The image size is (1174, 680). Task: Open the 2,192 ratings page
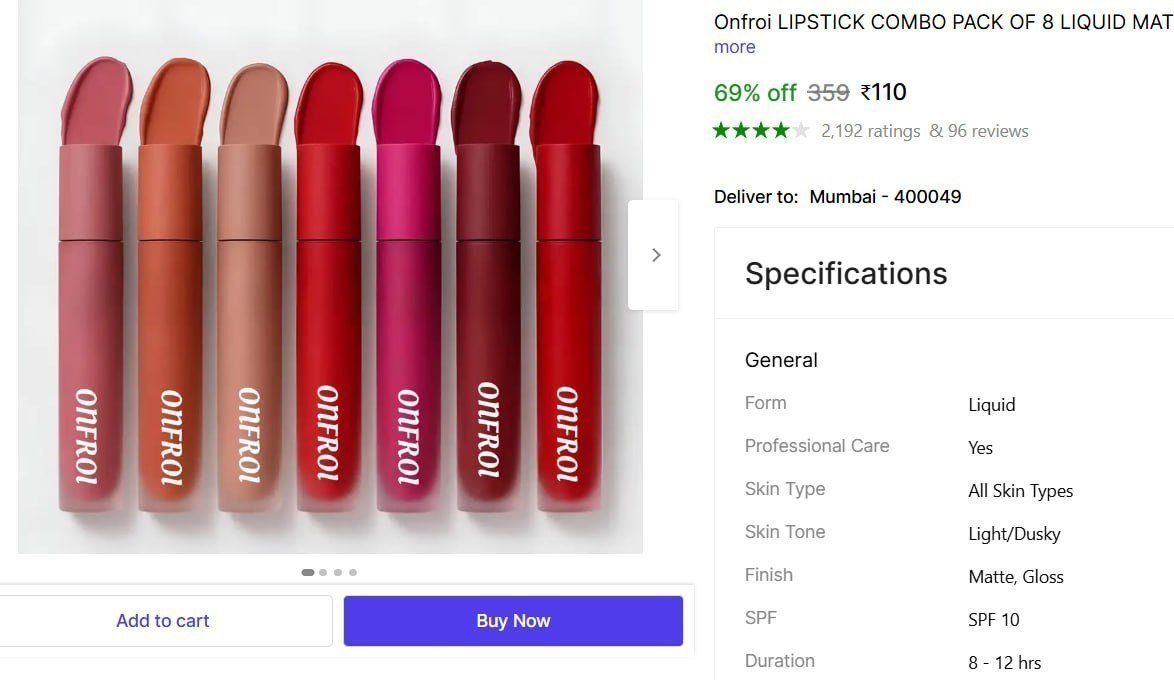(x=870, y=130)
